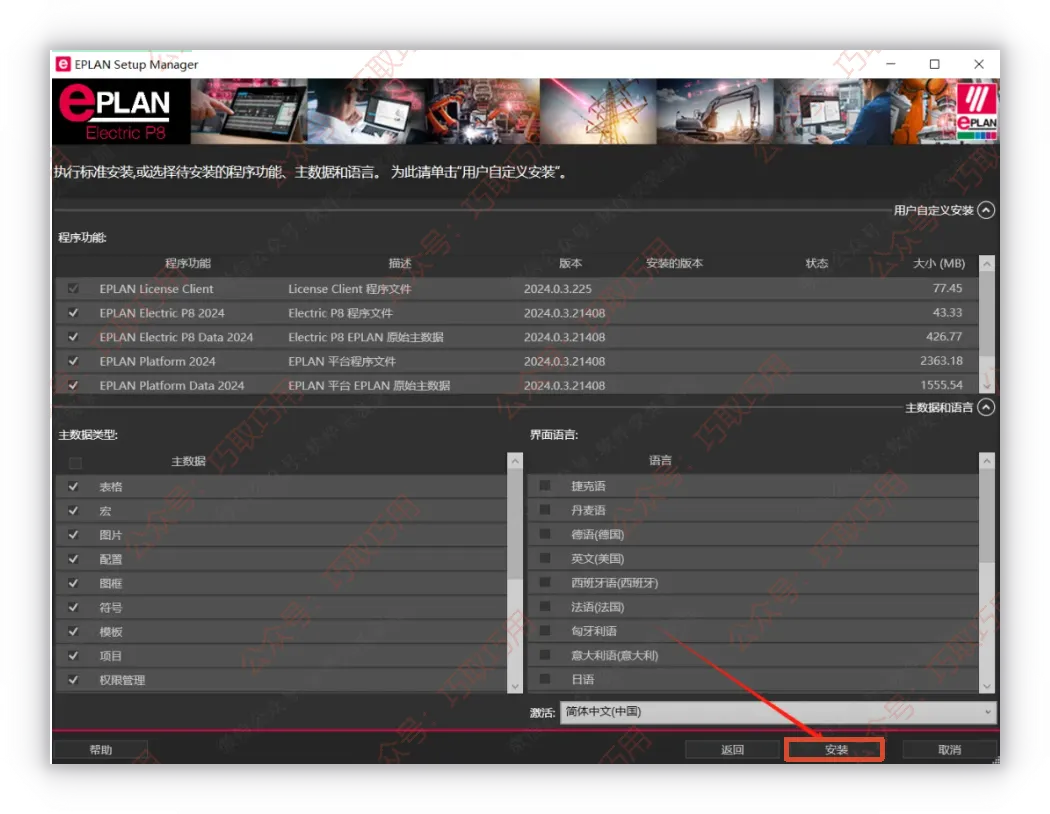Uncheck the 图框 master data checkbox
This screenshot has width=1050, height=814.
[x=73, y=583]
